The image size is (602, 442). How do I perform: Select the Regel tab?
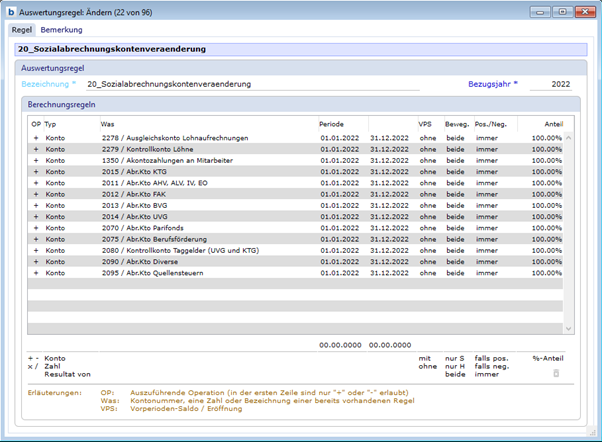pos(21,30)
